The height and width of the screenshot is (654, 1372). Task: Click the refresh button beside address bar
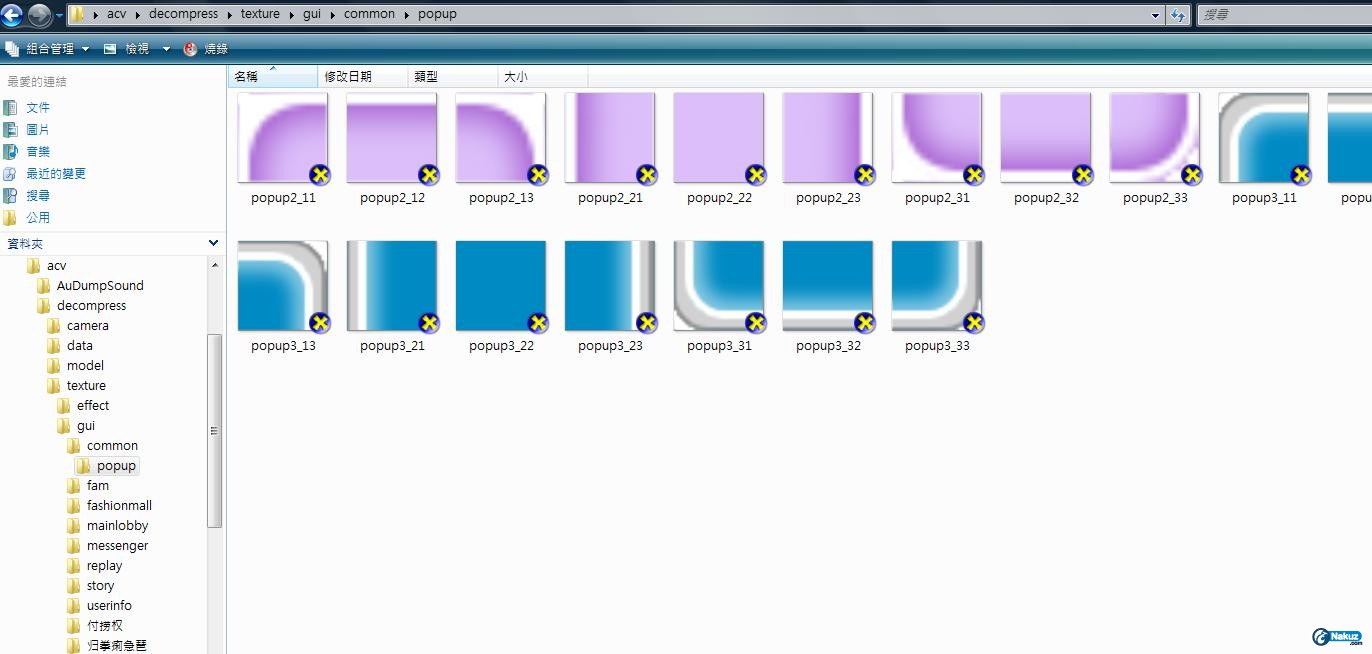click(x=1178, y=15)
